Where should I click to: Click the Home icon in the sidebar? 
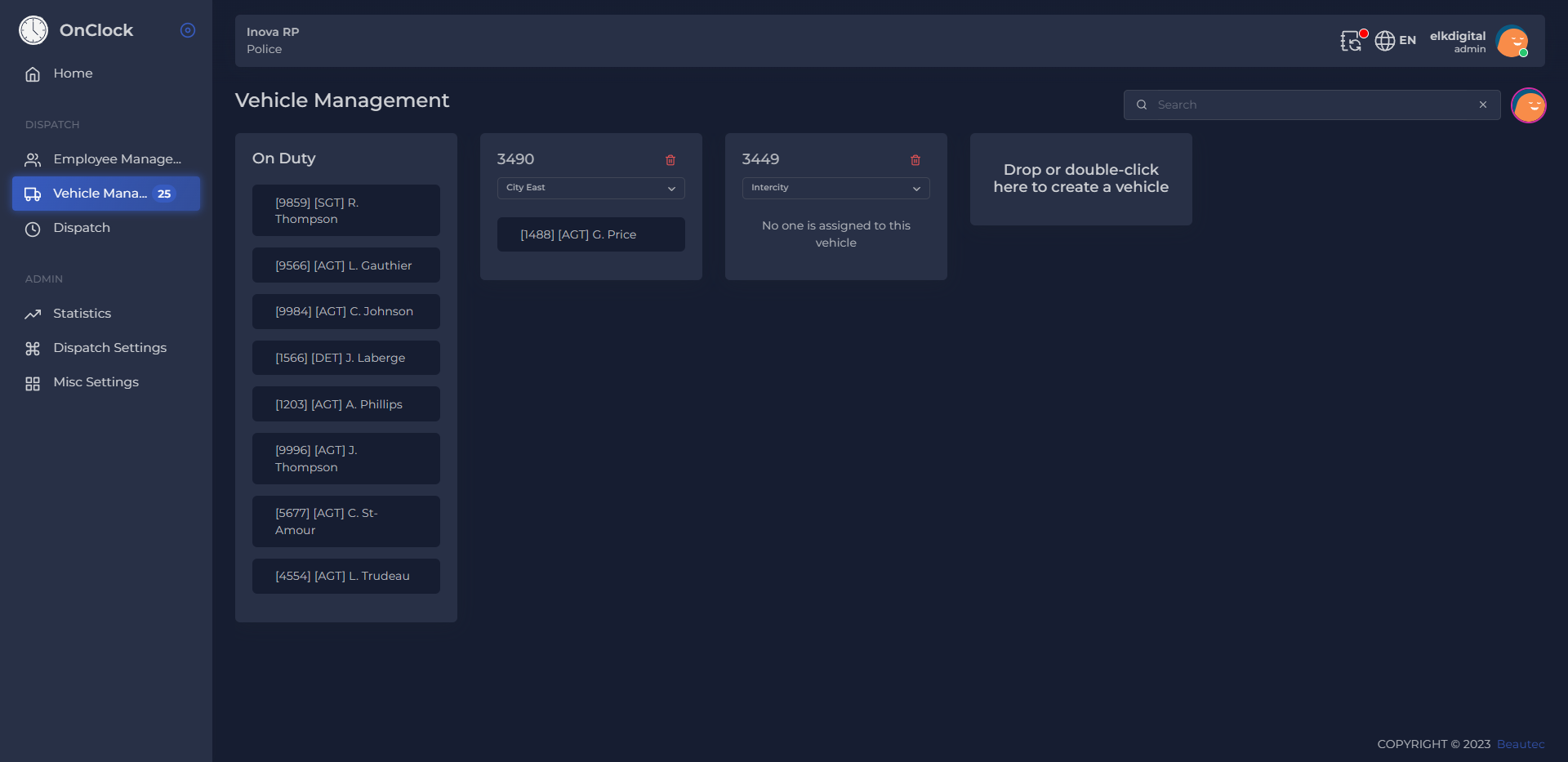tap(33, 73)
